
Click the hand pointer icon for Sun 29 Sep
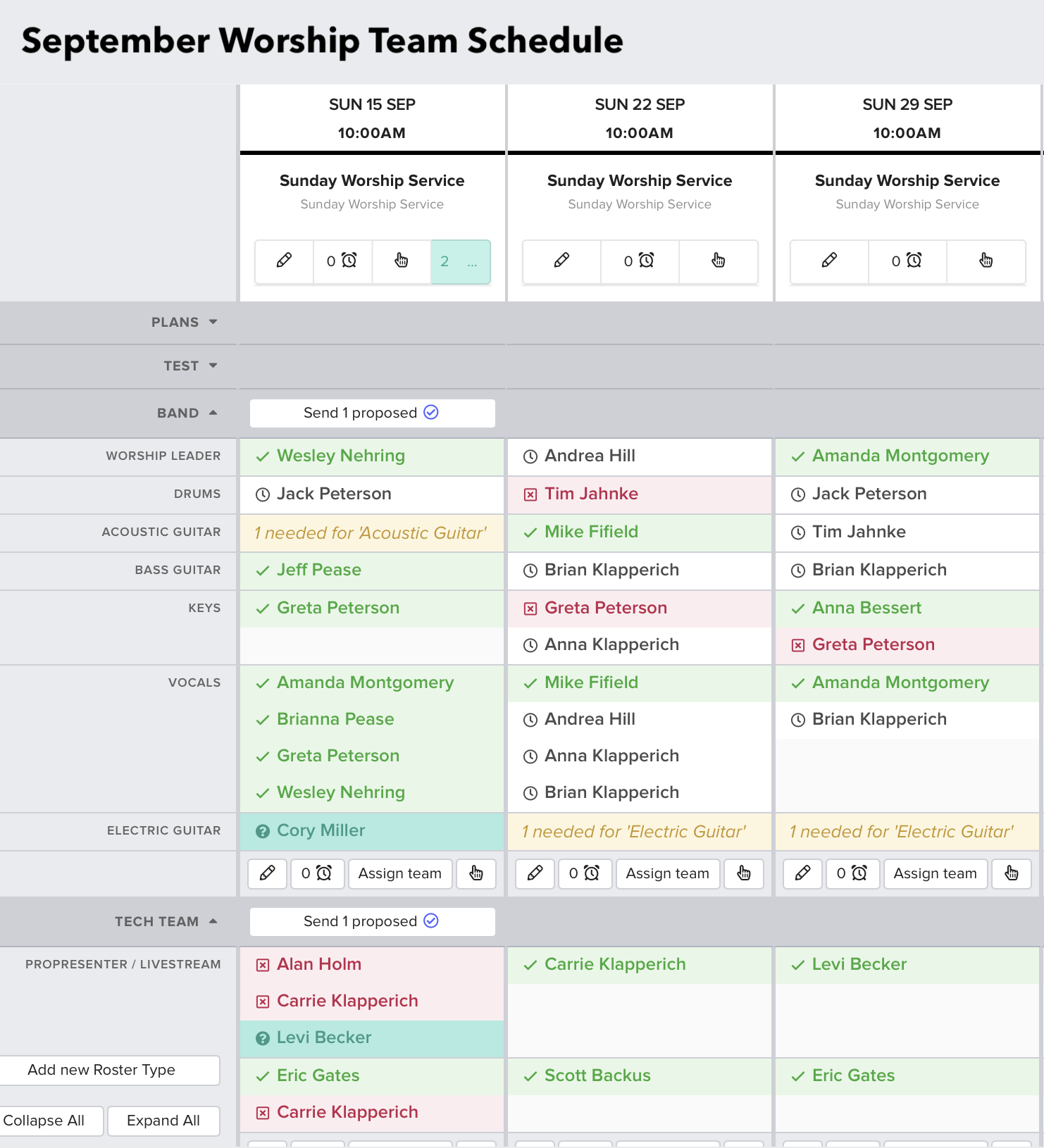click(986, 261)
